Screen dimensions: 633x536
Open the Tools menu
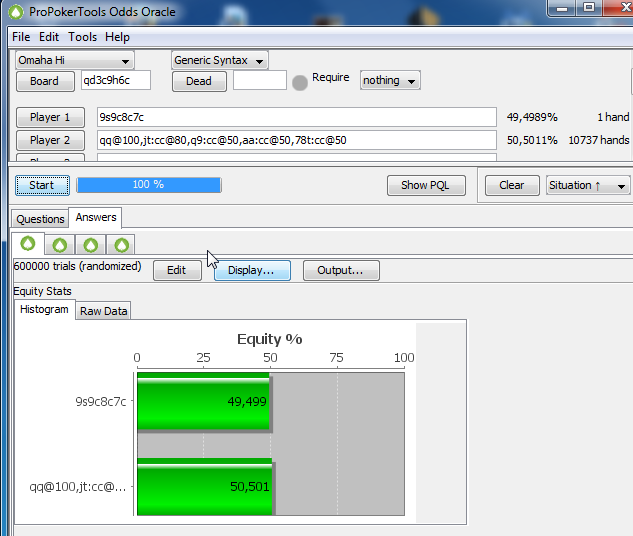coord(82,37)
